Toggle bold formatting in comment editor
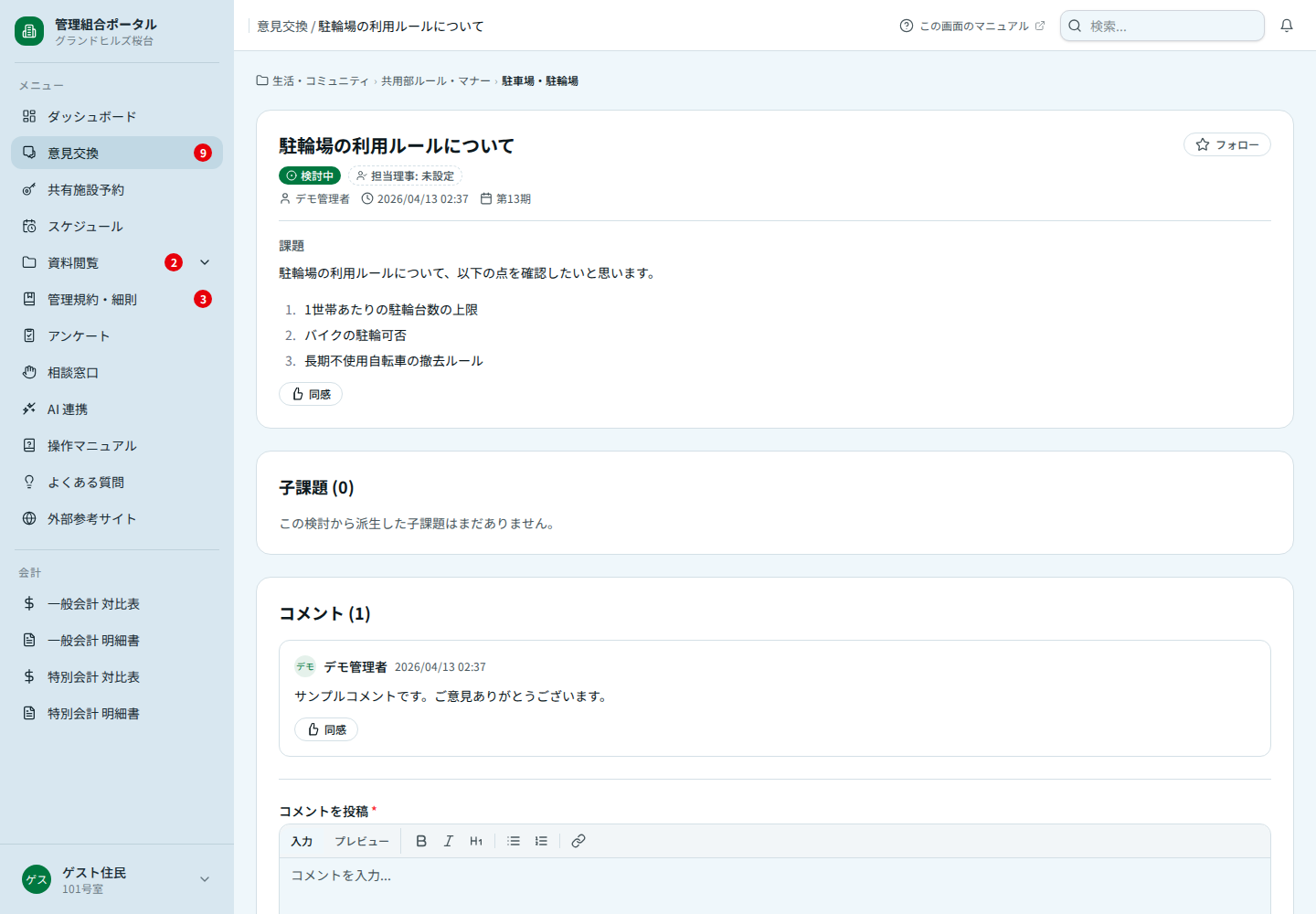The image size is (1316, 914). tap(421, 841)
